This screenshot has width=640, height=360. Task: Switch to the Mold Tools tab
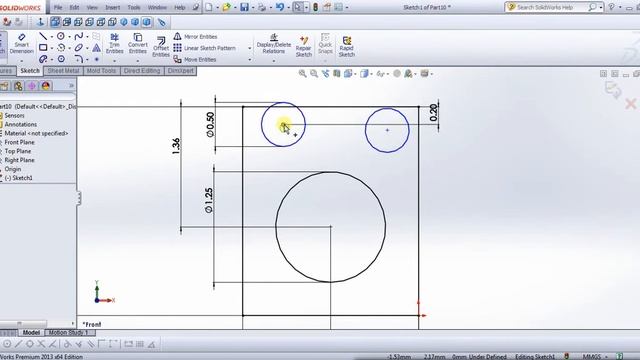101,71
